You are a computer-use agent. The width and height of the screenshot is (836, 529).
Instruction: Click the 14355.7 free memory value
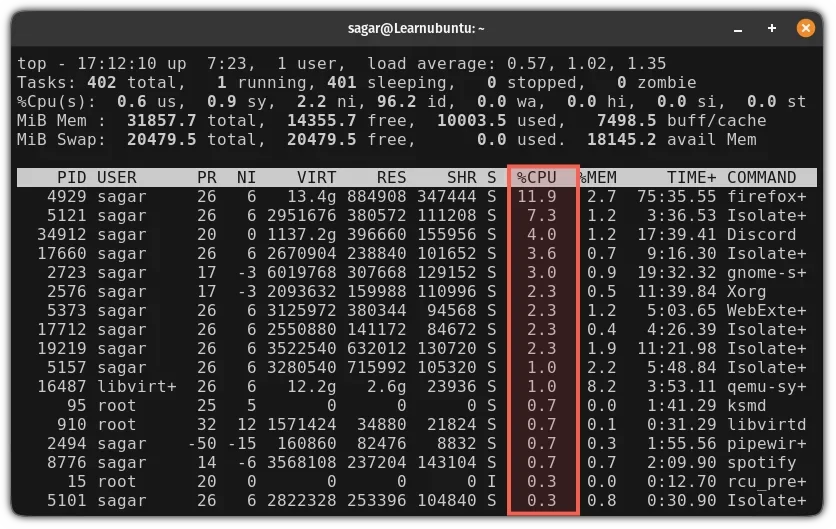pyautogui.click(x=321, y=121)
